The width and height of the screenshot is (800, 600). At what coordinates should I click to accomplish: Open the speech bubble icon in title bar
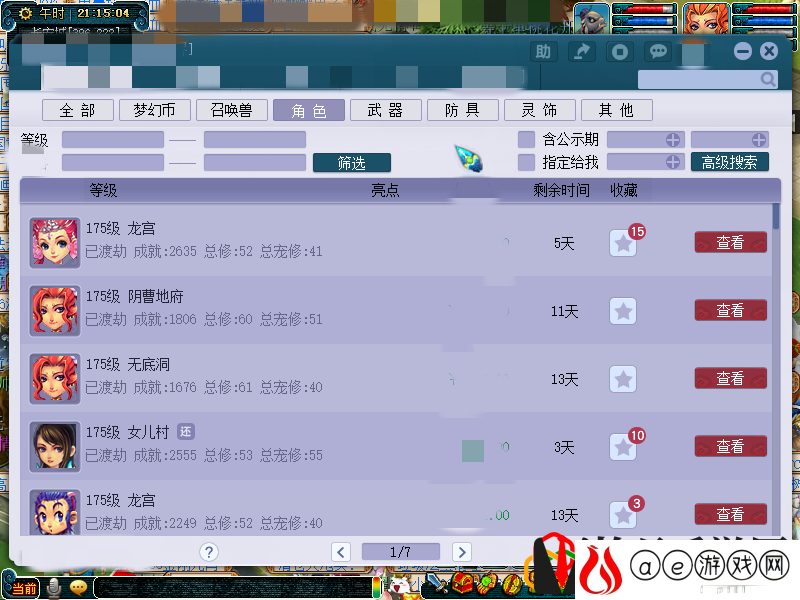tap(658, 52)
